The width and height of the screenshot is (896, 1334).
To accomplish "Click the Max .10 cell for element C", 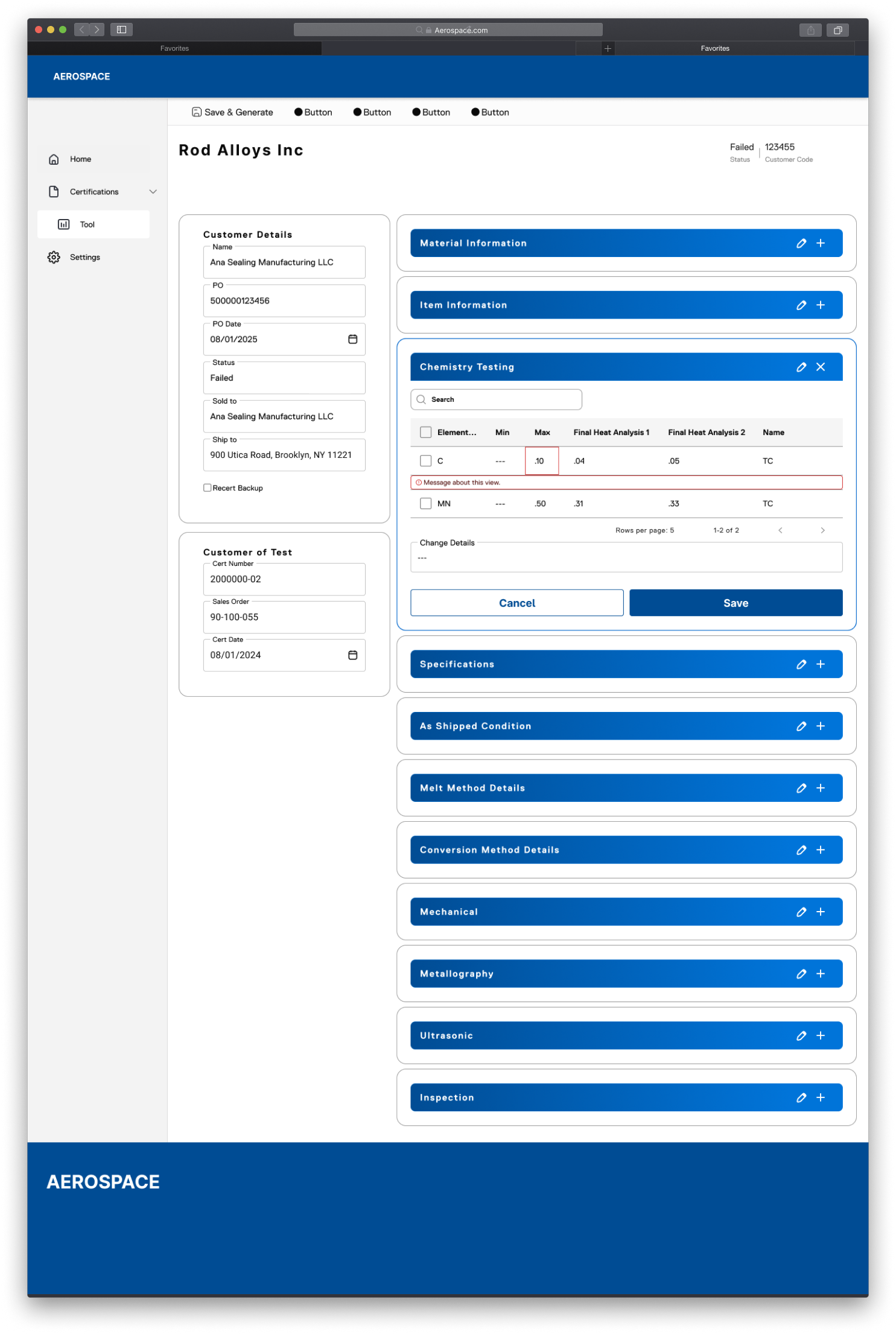I will click(x=542, y=461).
